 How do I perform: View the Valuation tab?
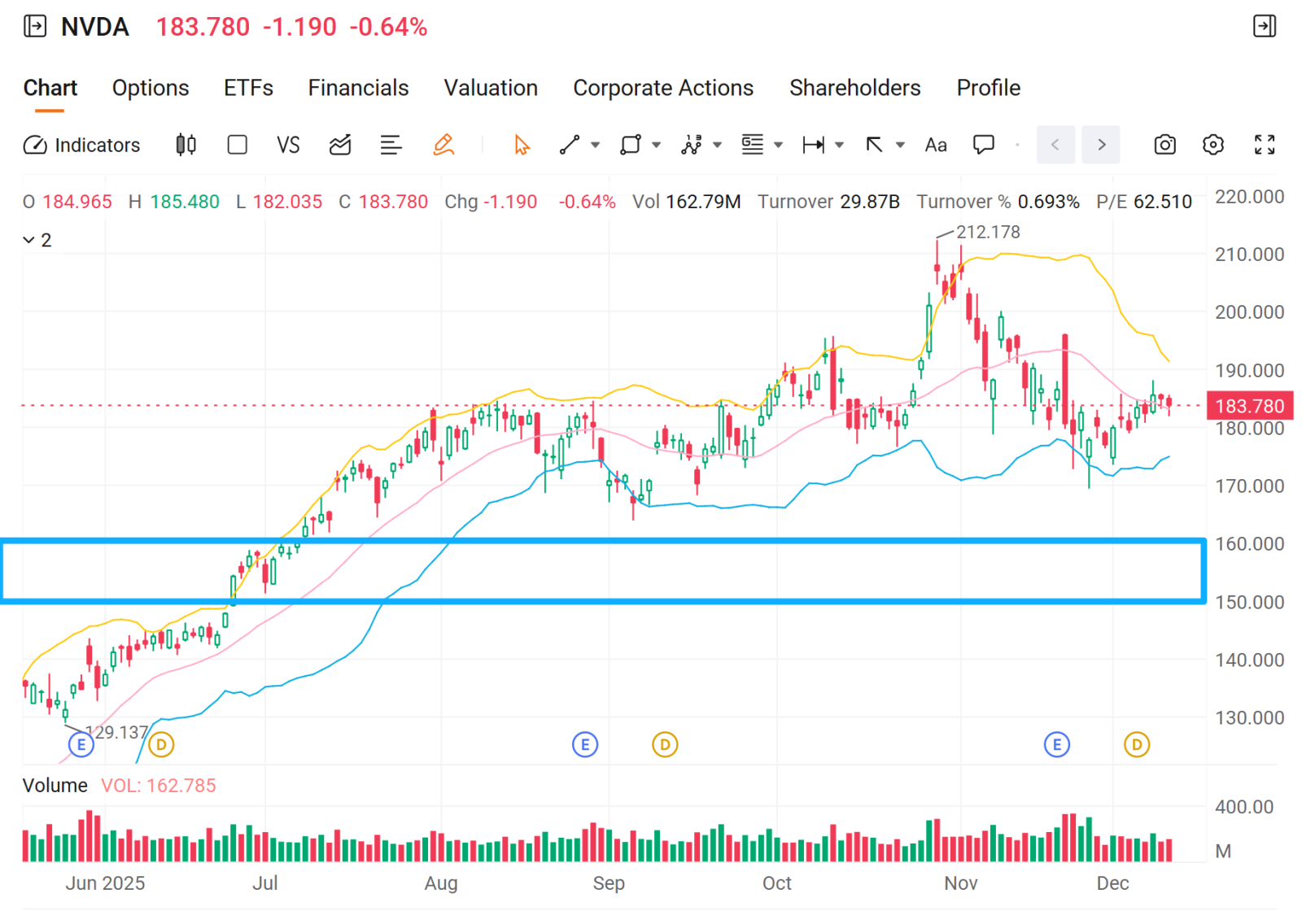tap(491, 88)
